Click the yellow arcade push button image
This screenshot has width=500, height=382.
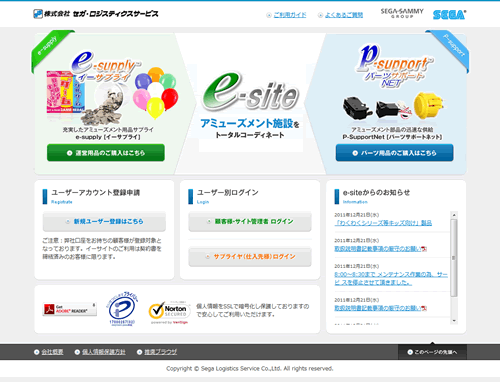[x=428, y=106]
